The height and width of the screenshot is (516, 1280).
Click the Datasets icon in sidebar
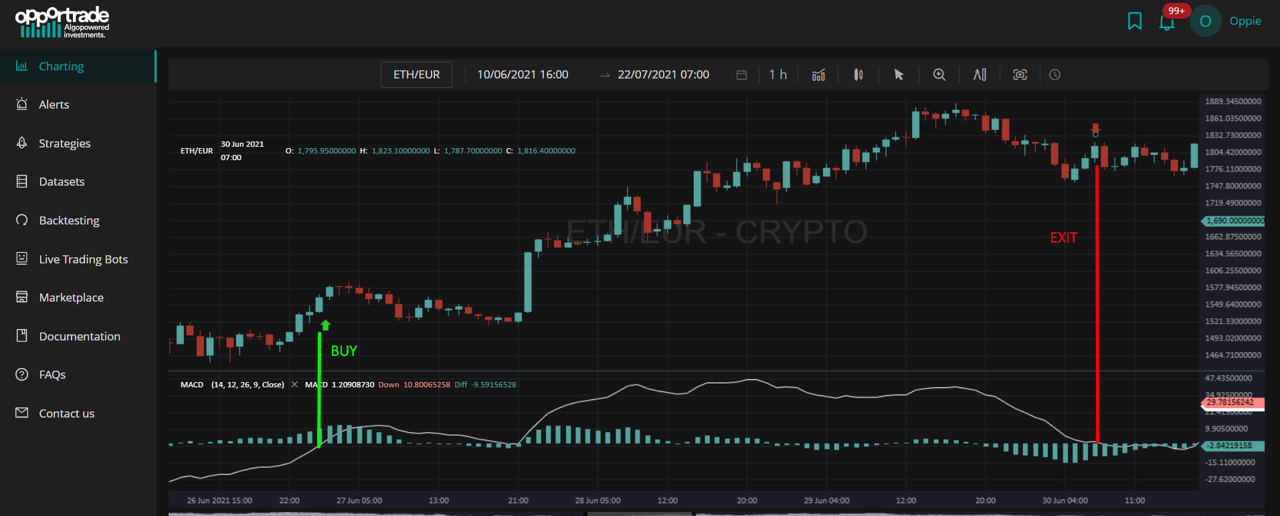click(22, 182)
